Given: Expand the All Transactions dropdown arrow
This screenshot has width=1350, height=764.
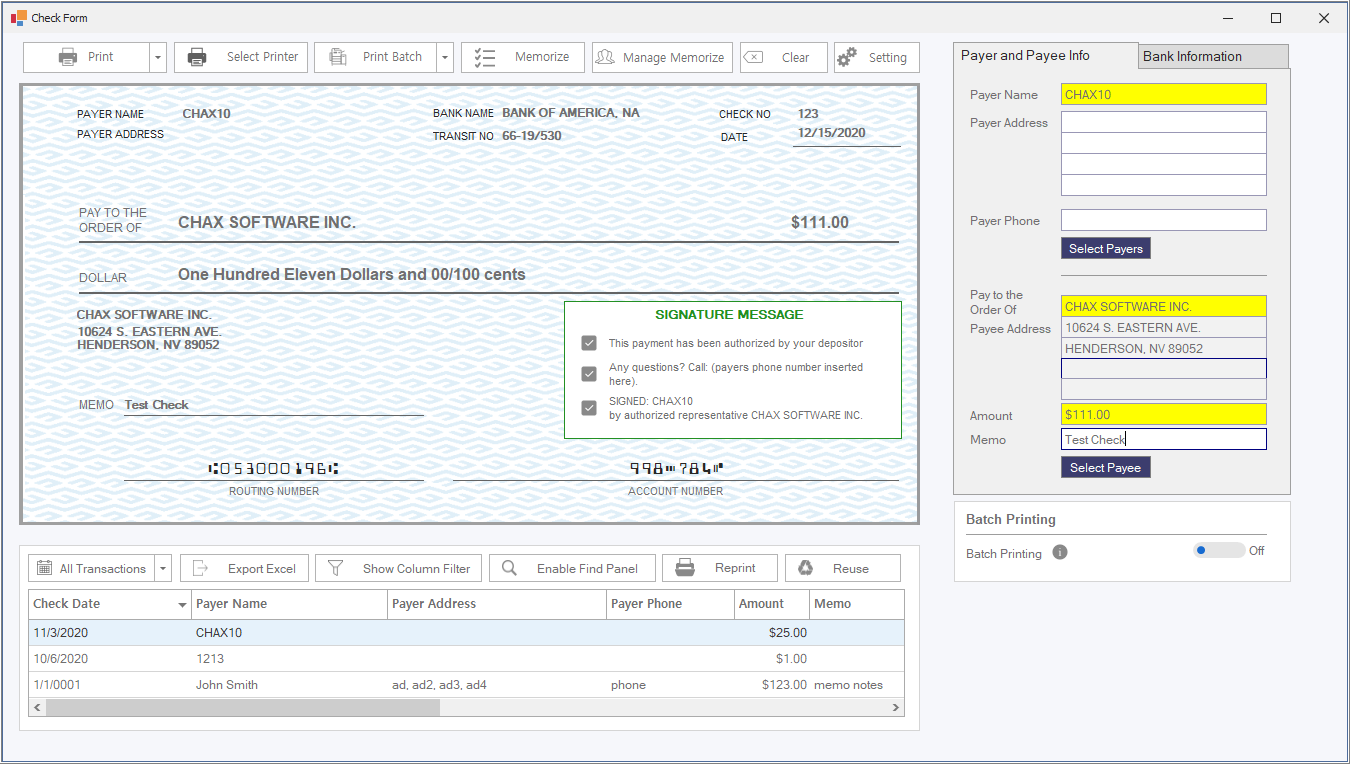Looking at the screenshot, I should pos(163,569).
